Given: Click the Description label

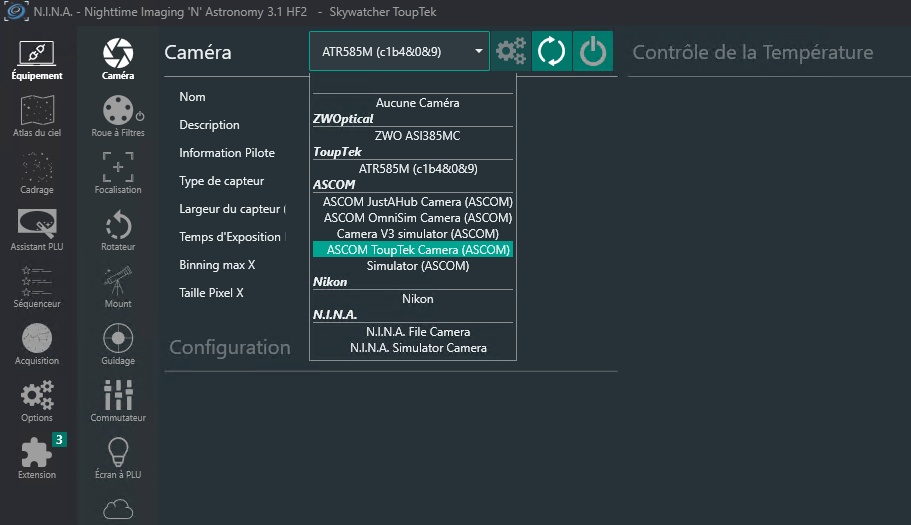Looking at the screenshot, I should point(209,125).
